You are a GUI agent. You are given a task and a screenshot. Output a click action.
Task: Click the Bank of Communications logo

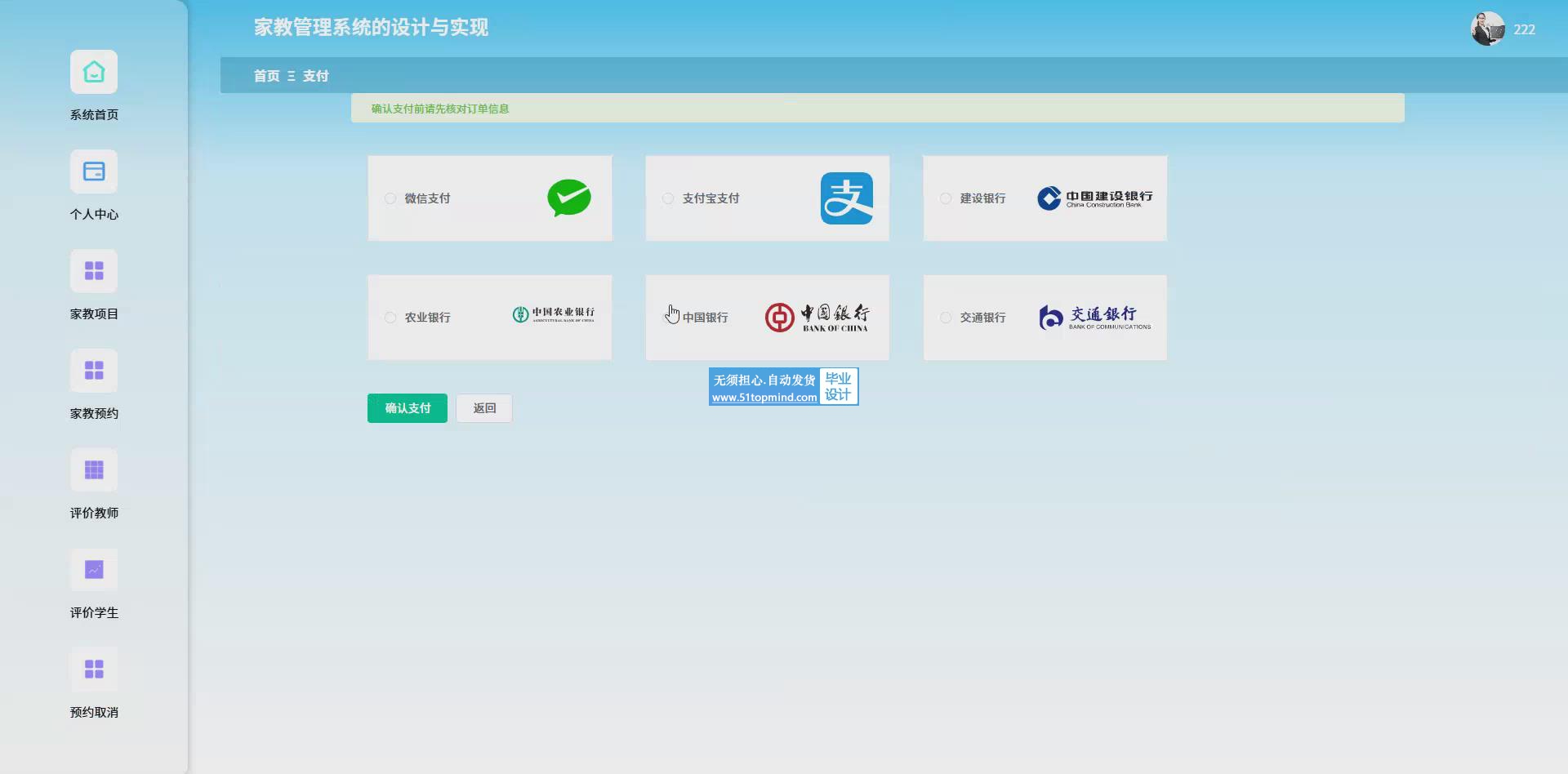(1095, 318)
